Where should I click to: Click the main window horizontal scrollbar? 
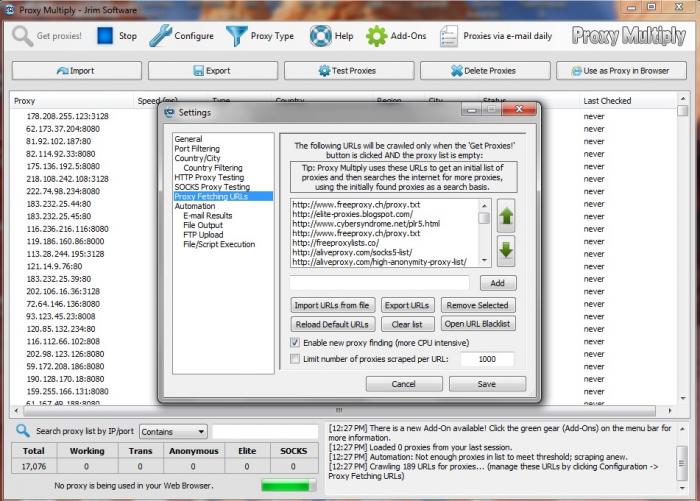[339, 410]
